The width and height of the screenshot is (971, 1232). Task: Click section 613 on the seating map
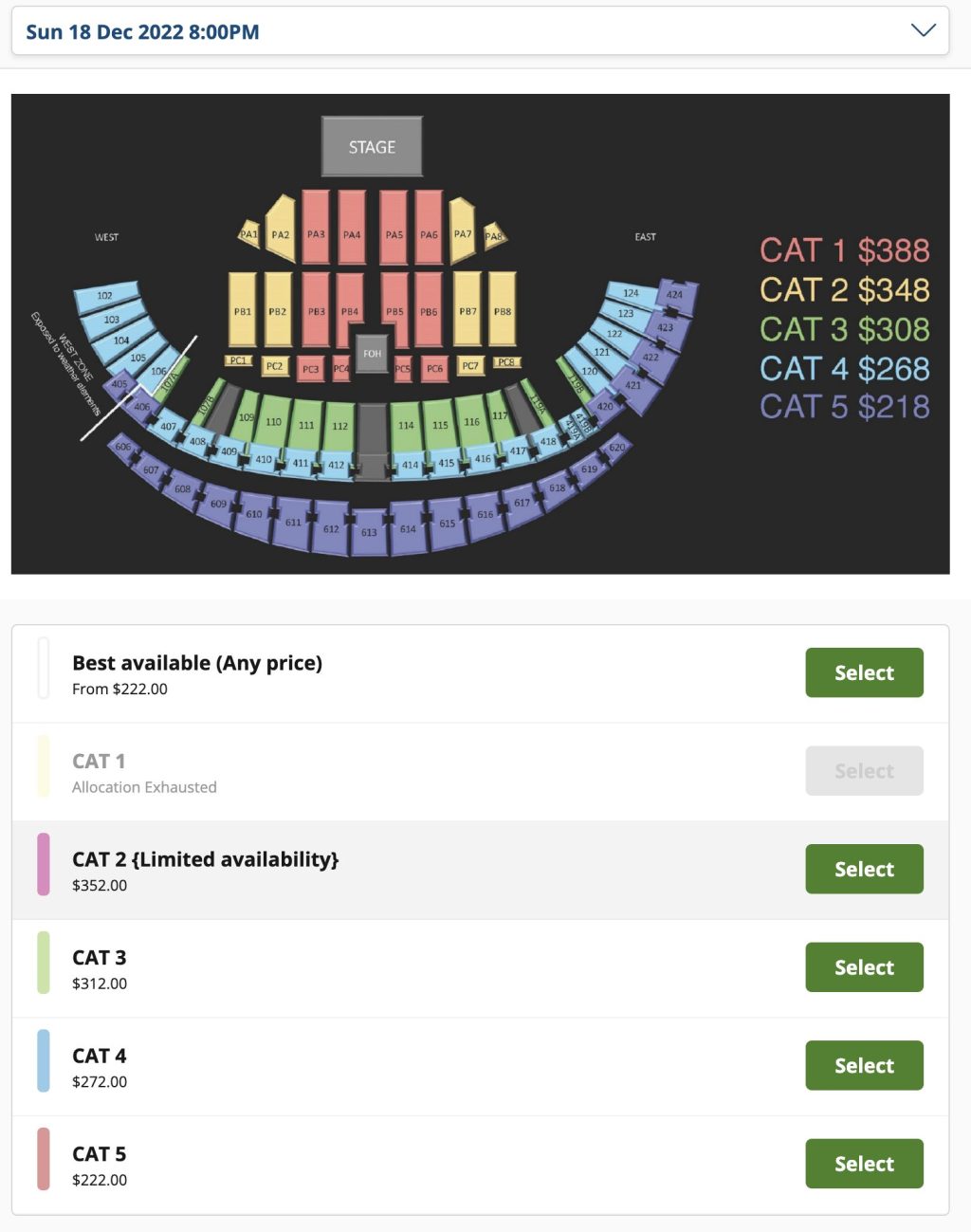coord(369,532)
